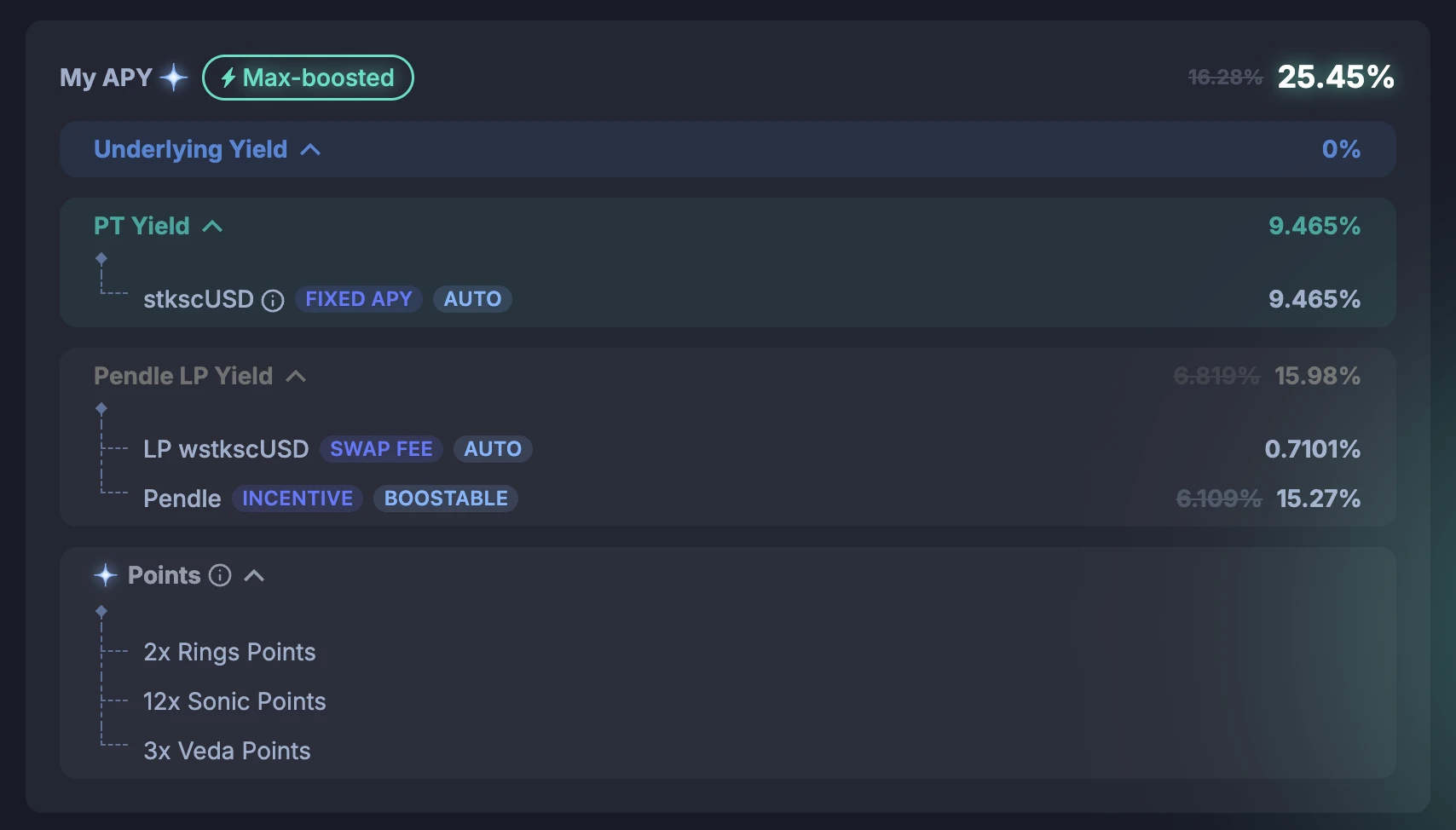Click the Max-boosted badge
The image size is (1456, 830).
point(308,78)
